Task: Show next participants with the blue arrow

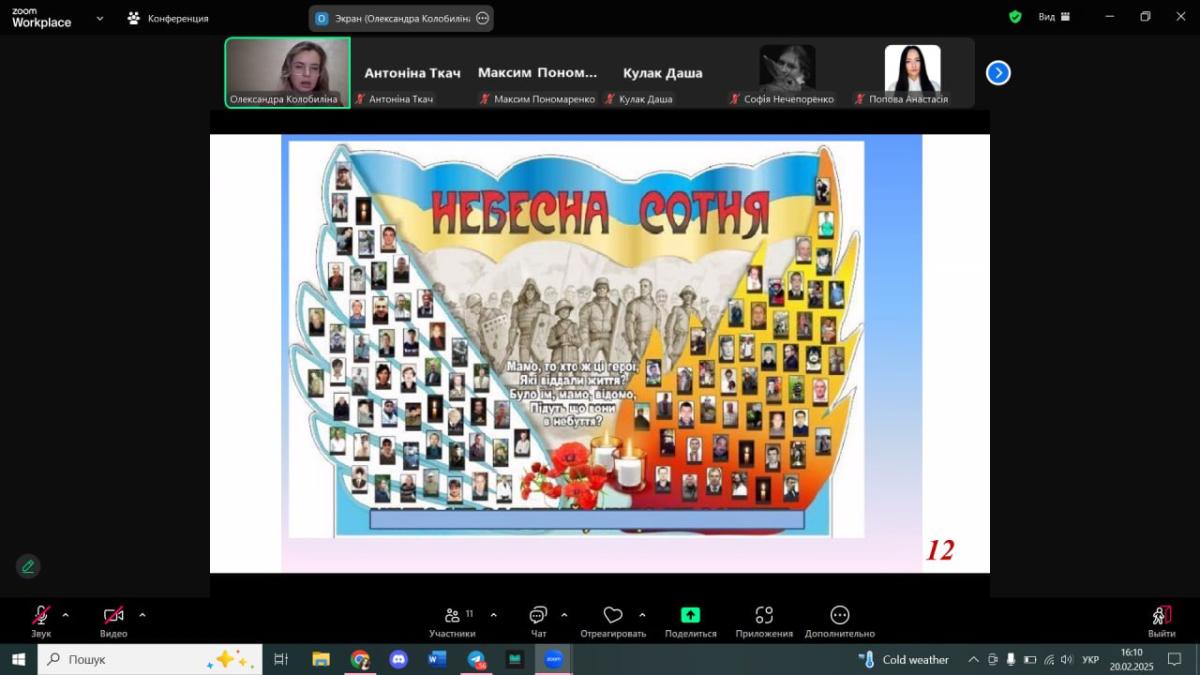Action: 998,73
